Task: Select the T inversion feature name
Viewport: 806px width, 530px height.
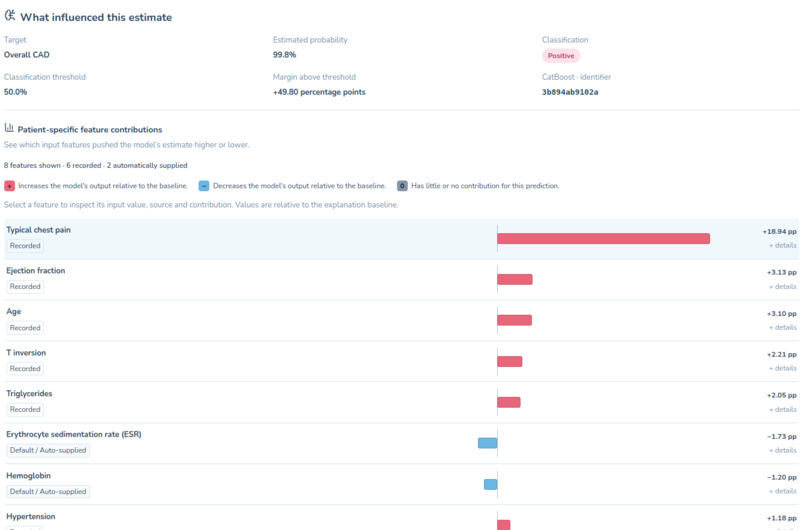Action: (x=26, y=353)
